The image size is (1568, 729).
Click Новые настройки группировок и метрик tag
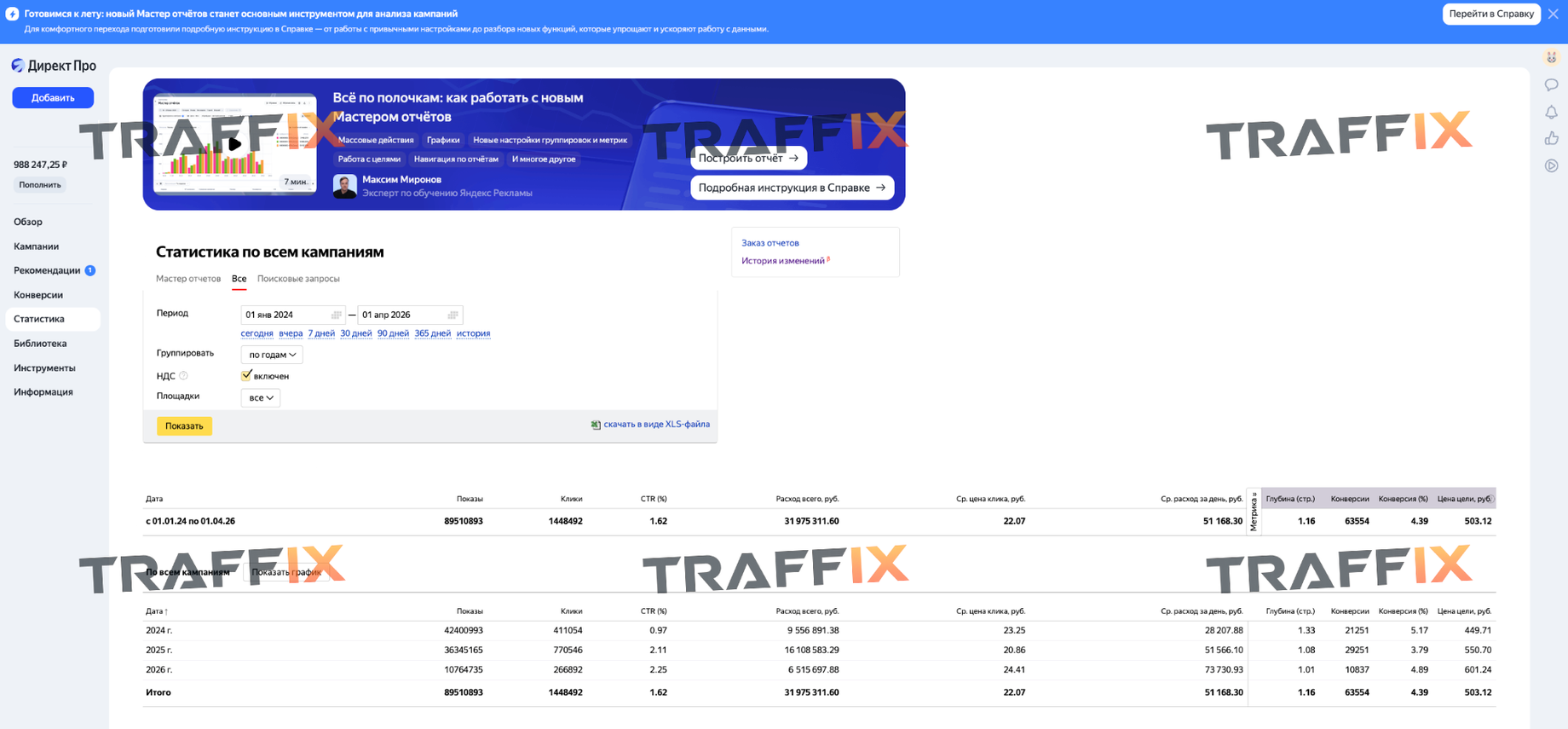tap(550, 140)
